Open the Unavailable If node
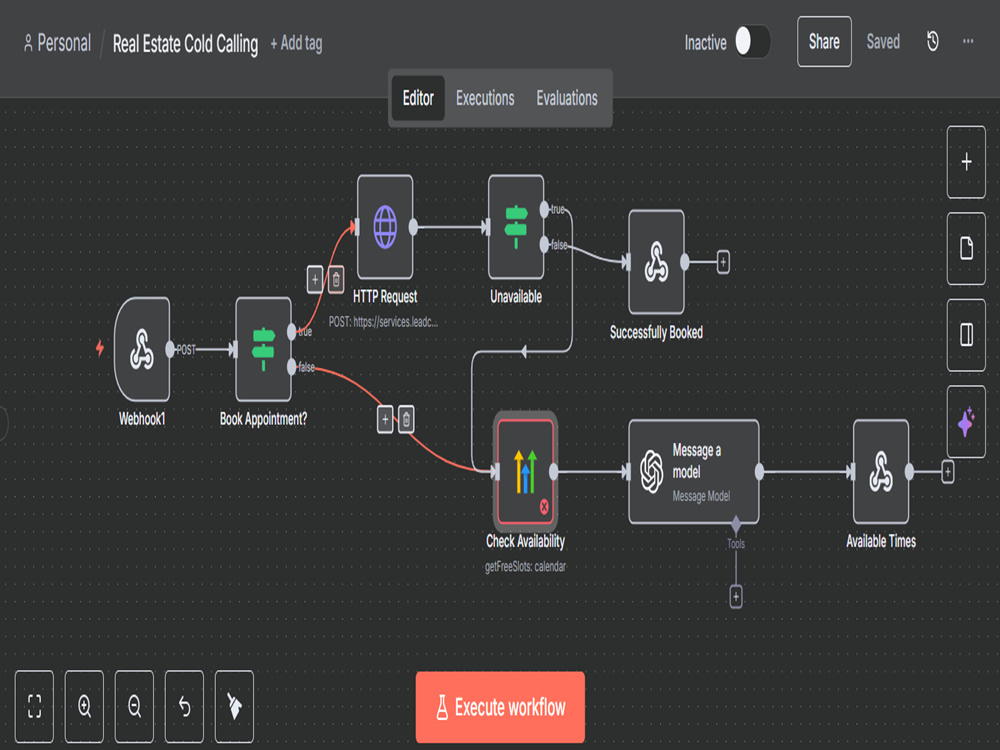 pos(516,227)
